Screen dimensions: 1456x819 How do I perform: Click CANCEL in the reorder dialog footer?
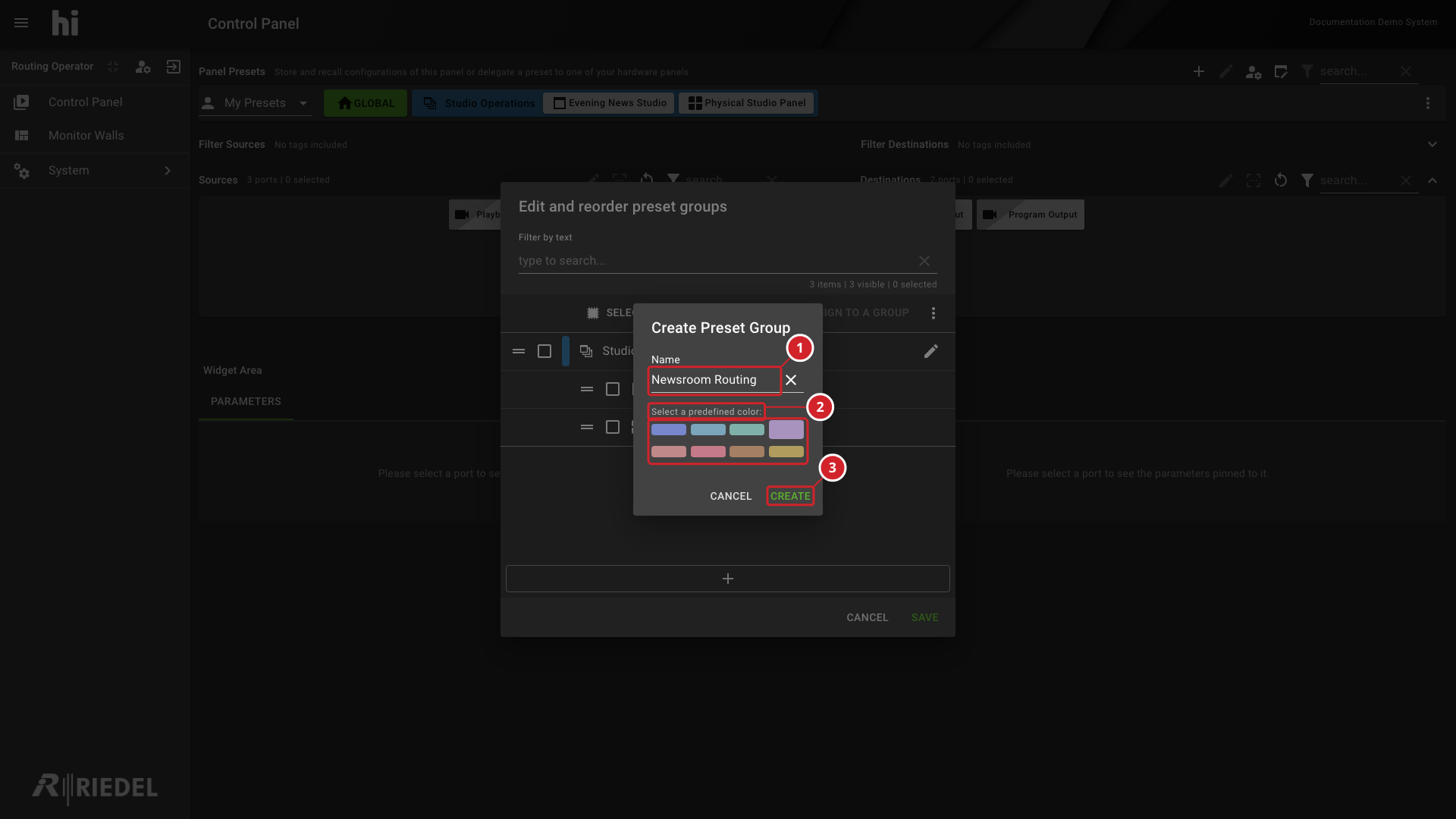click(x=868, y=617)
